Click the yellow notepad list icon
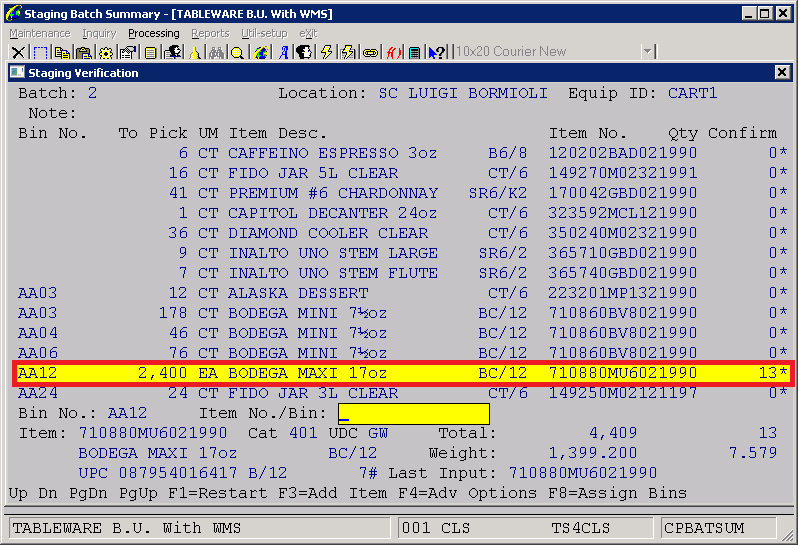The width and height of the screenshot is (798, 545). pyautogui.click(x=150, y=52)
